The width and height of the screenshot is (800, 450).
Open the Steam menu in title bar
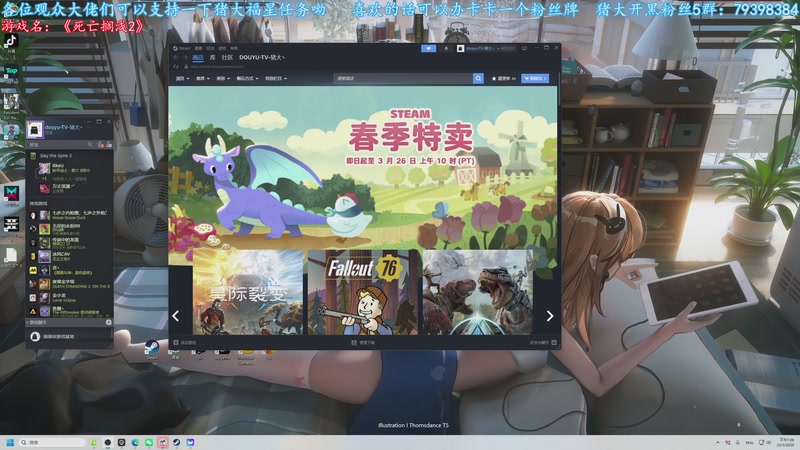(182, 48)
